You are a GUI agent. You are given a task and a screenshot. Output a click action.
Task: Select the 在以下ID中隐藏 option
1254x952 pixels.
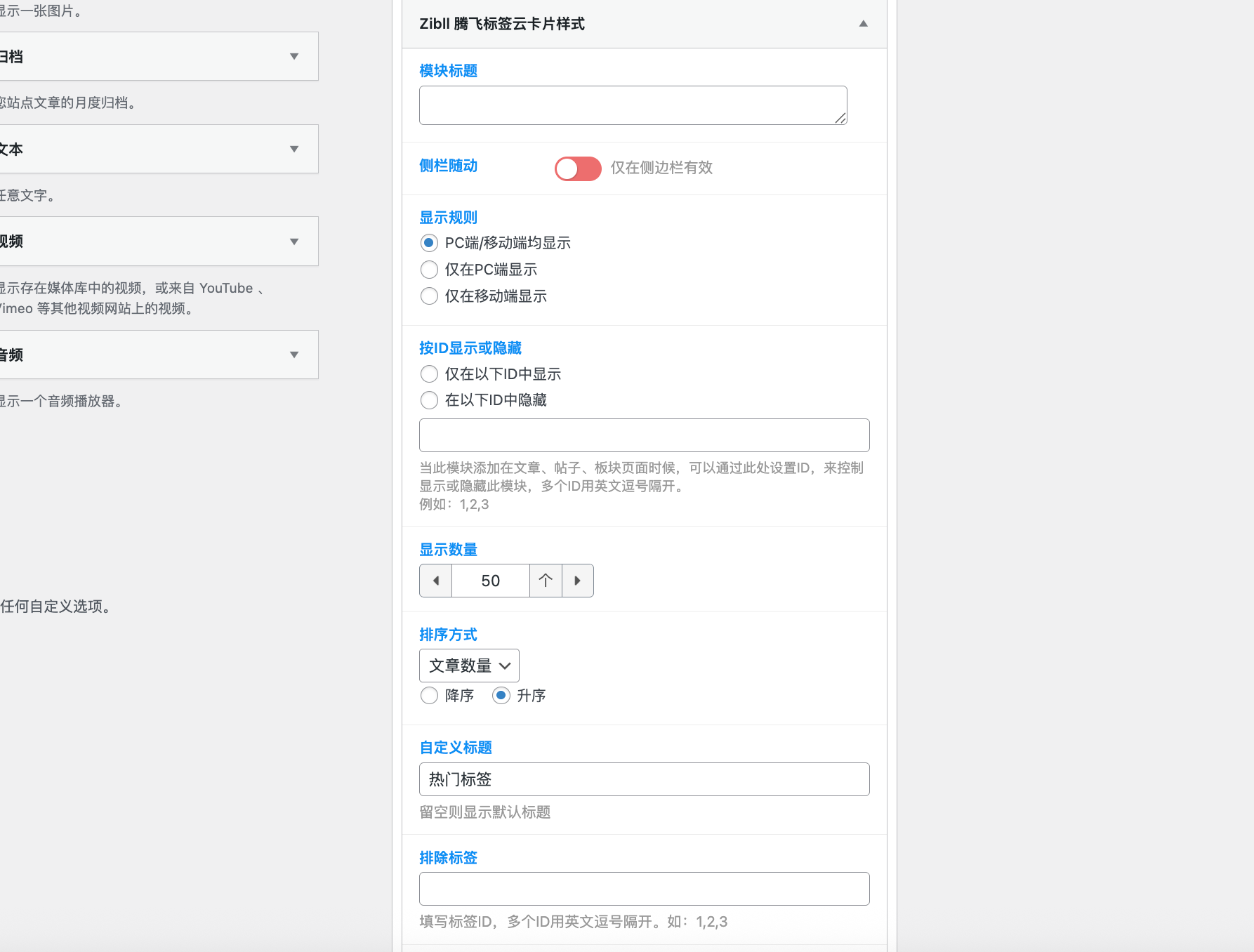click(x=429, y=400)
